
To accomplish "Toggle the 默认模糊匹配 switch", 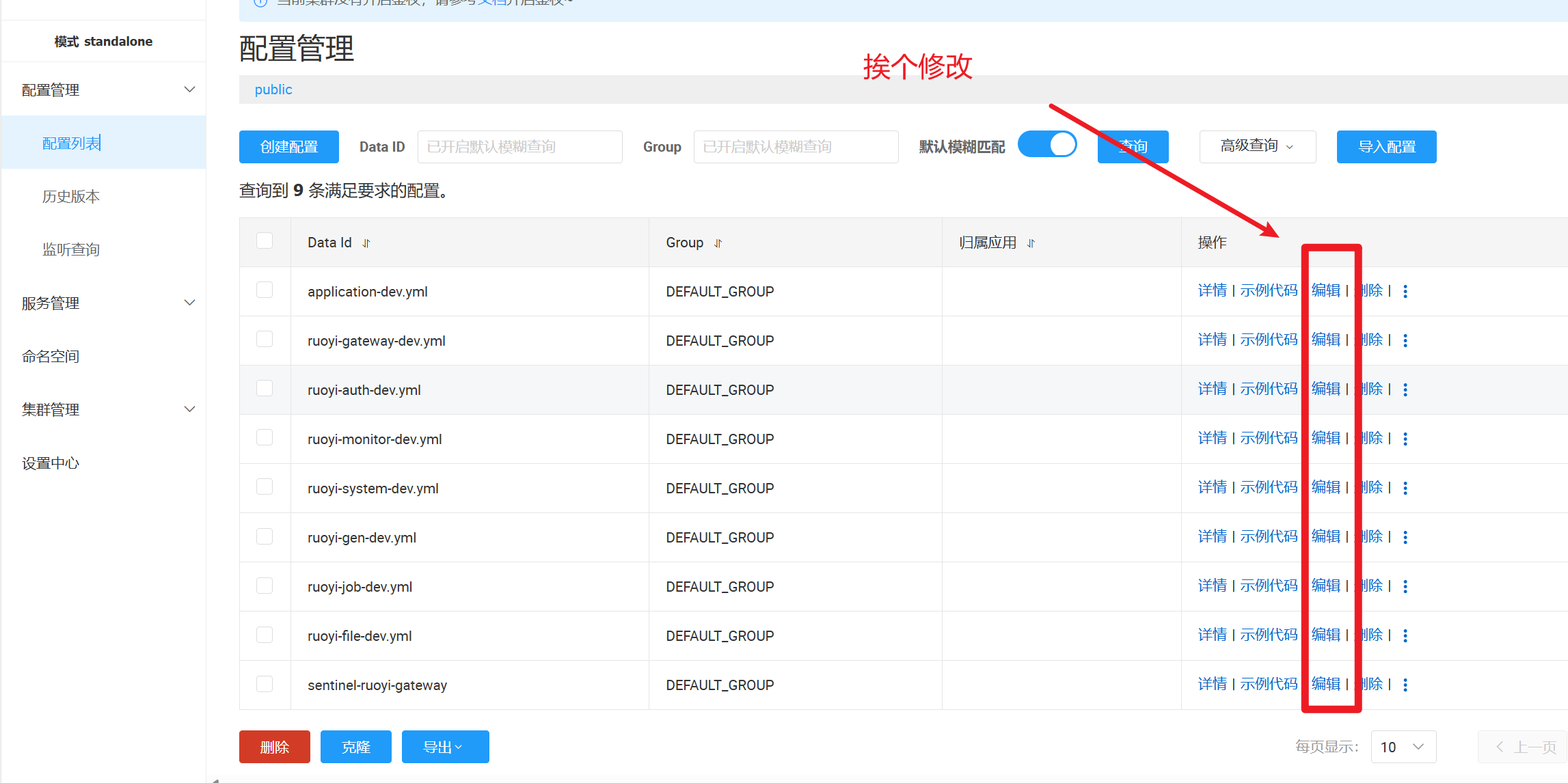I will tap(1047, 145).
